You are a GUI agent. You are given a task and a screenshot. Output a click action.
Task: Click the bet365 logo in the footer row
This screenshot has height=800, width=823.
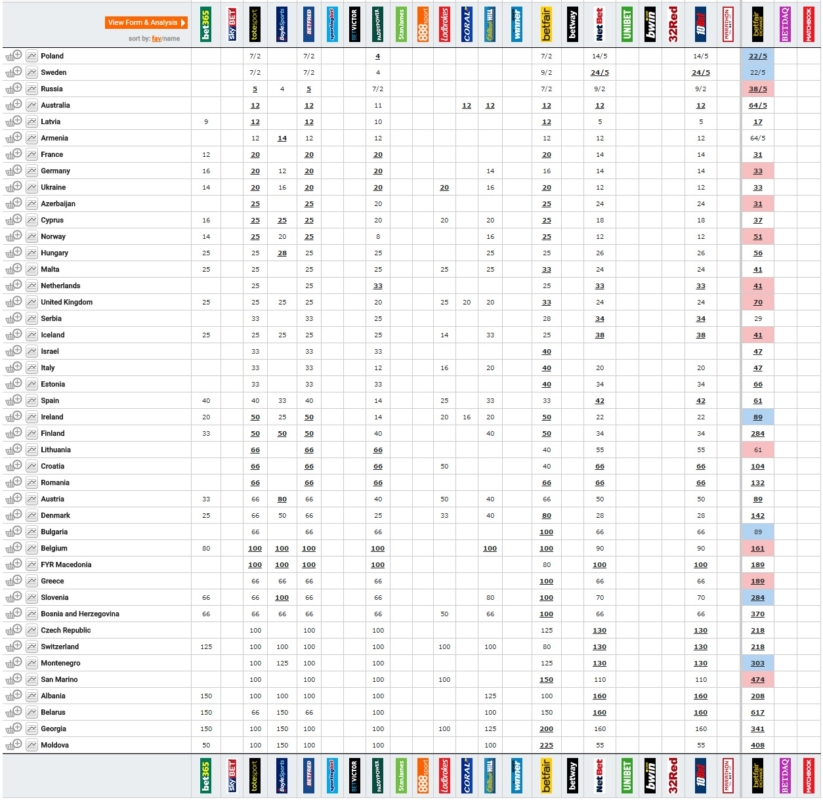206,775
